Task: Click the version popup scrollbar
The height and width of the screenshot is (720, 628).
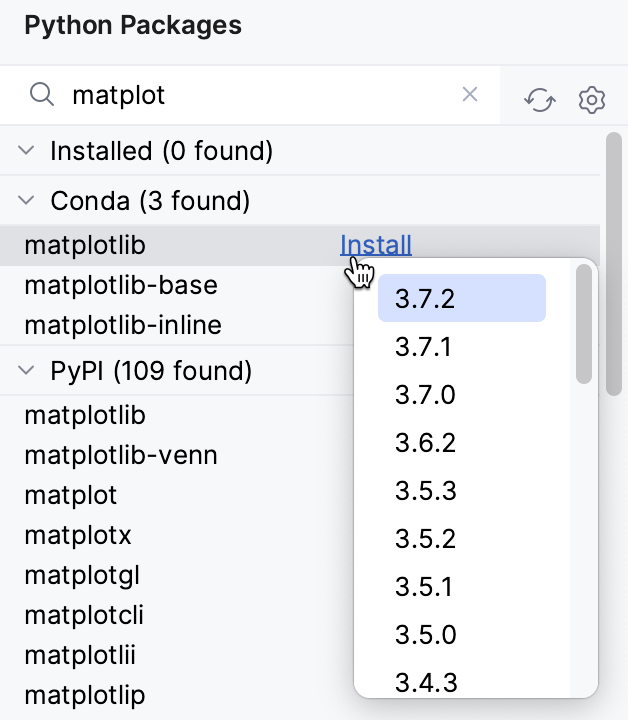Action: (584, 325)
